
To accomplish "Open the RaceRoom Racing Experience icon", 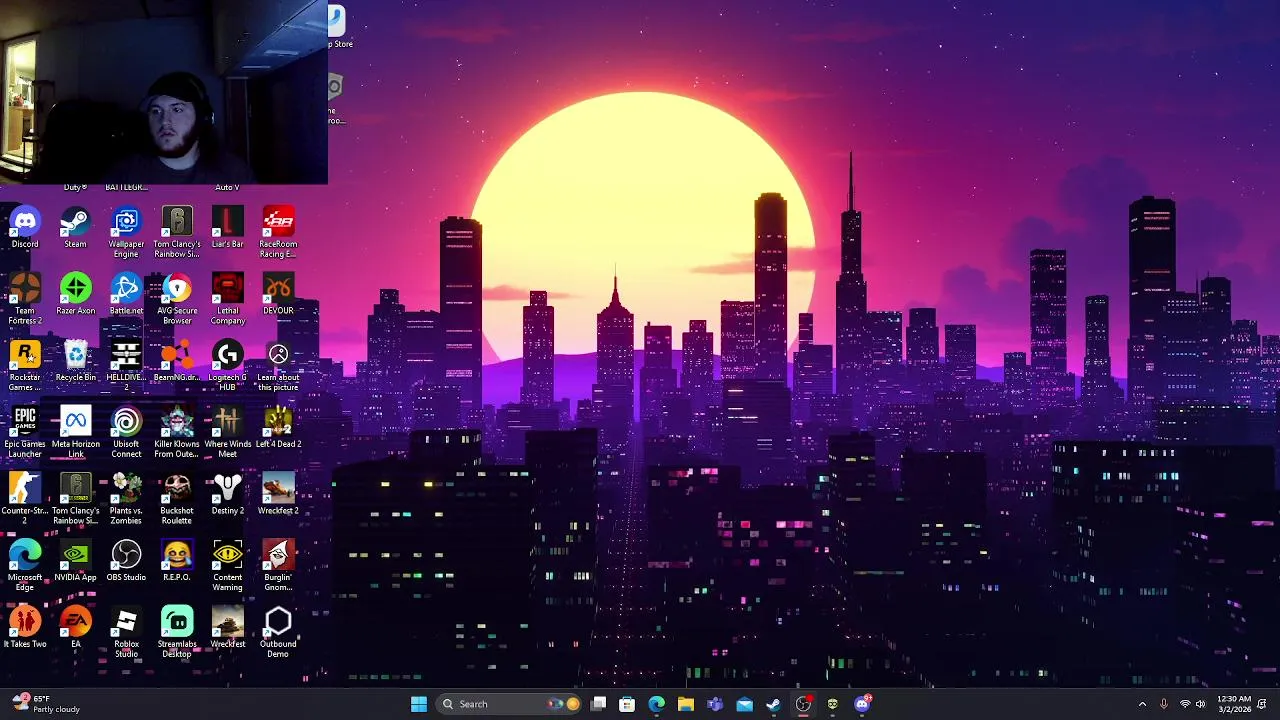I will [278, 233].
